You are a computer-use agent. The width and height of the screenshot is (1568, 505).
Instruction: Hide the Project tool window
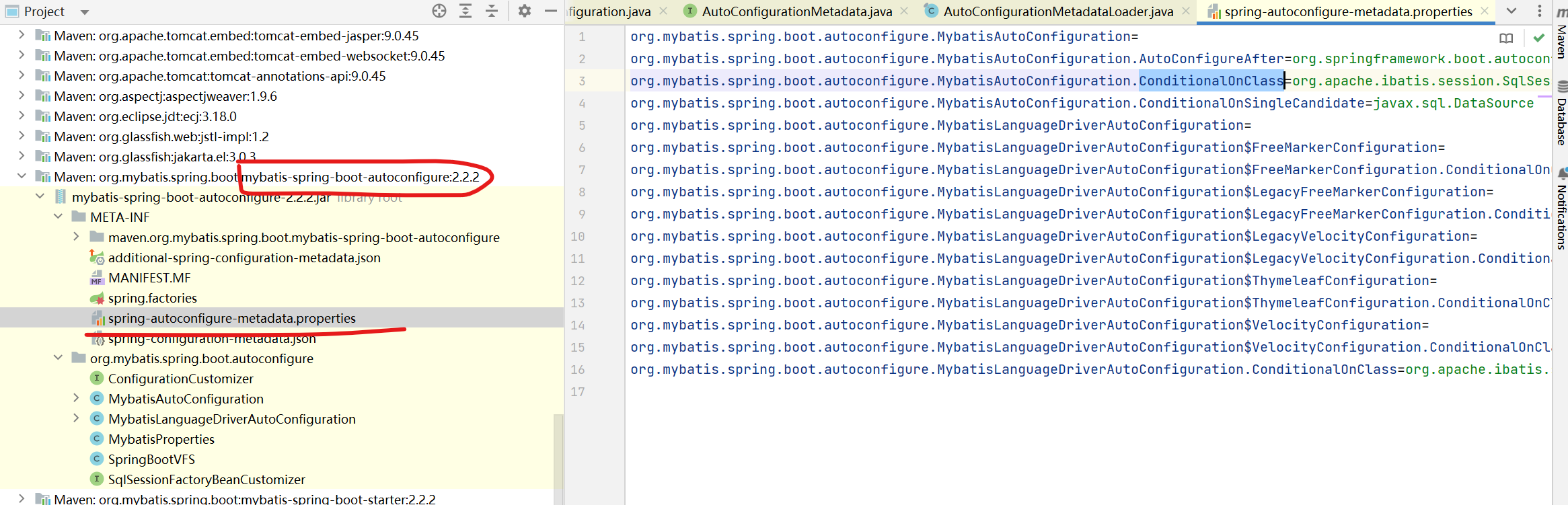(550, 11)
